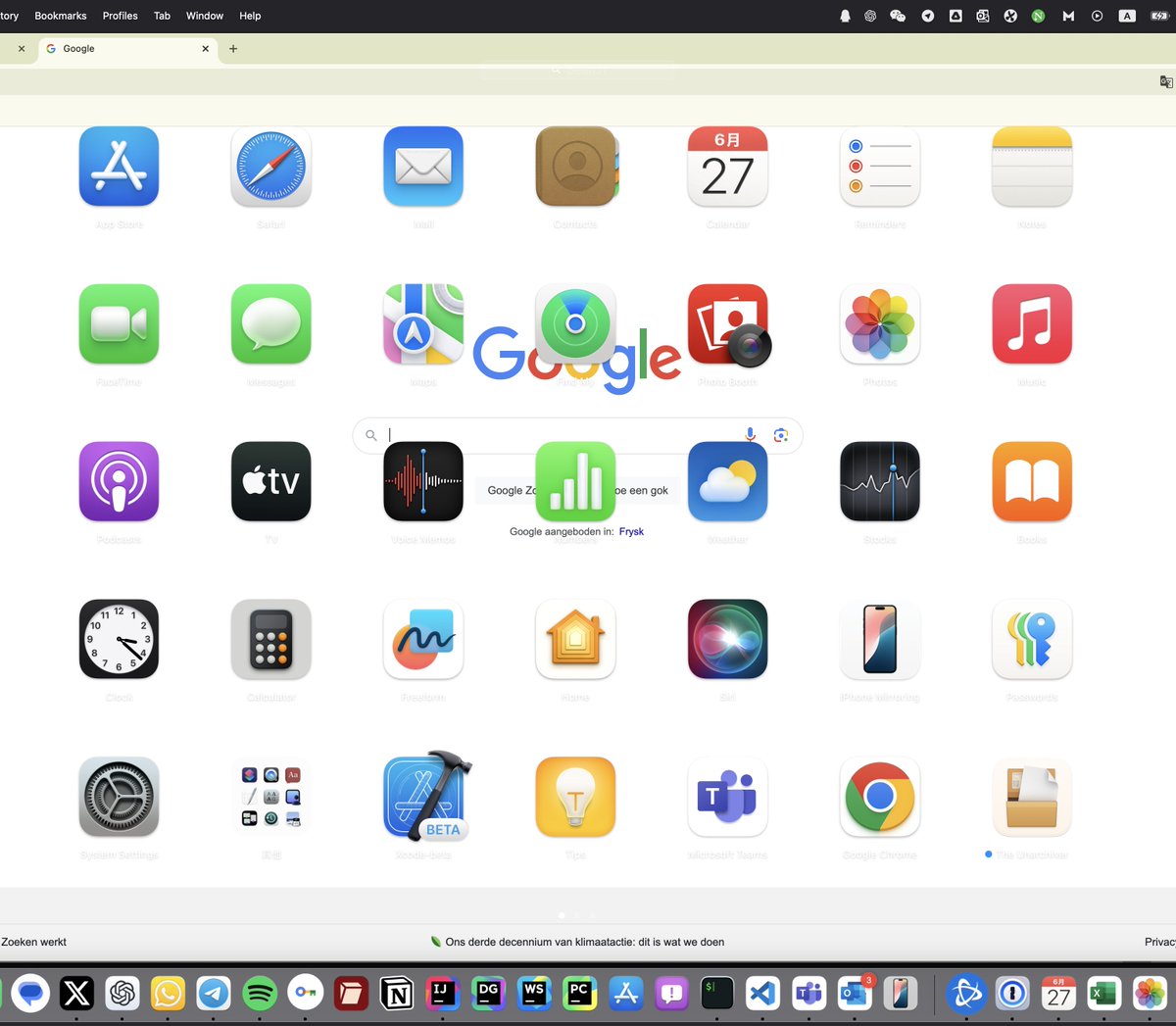Launch PyCharm from the Dock

tap(579, 994)
